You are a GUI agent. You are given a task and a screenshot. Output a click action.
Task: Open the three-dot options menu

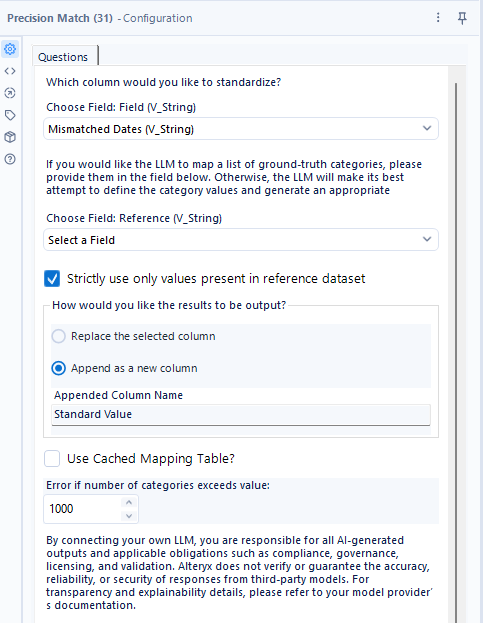tap(438, 17)
